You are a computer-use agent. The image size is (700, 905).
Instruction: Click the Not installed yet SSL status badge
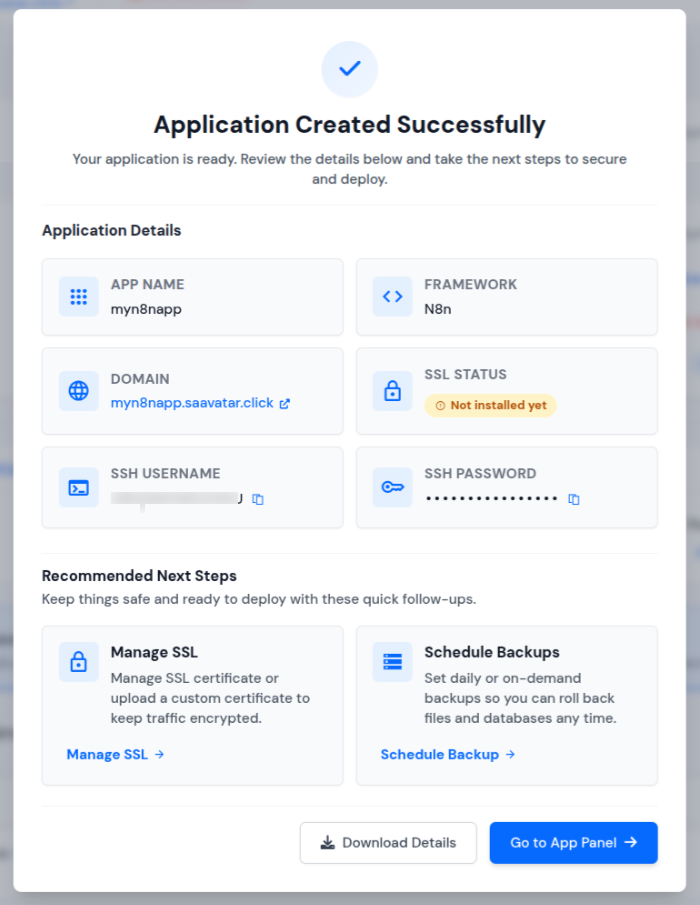coord(490,406)
